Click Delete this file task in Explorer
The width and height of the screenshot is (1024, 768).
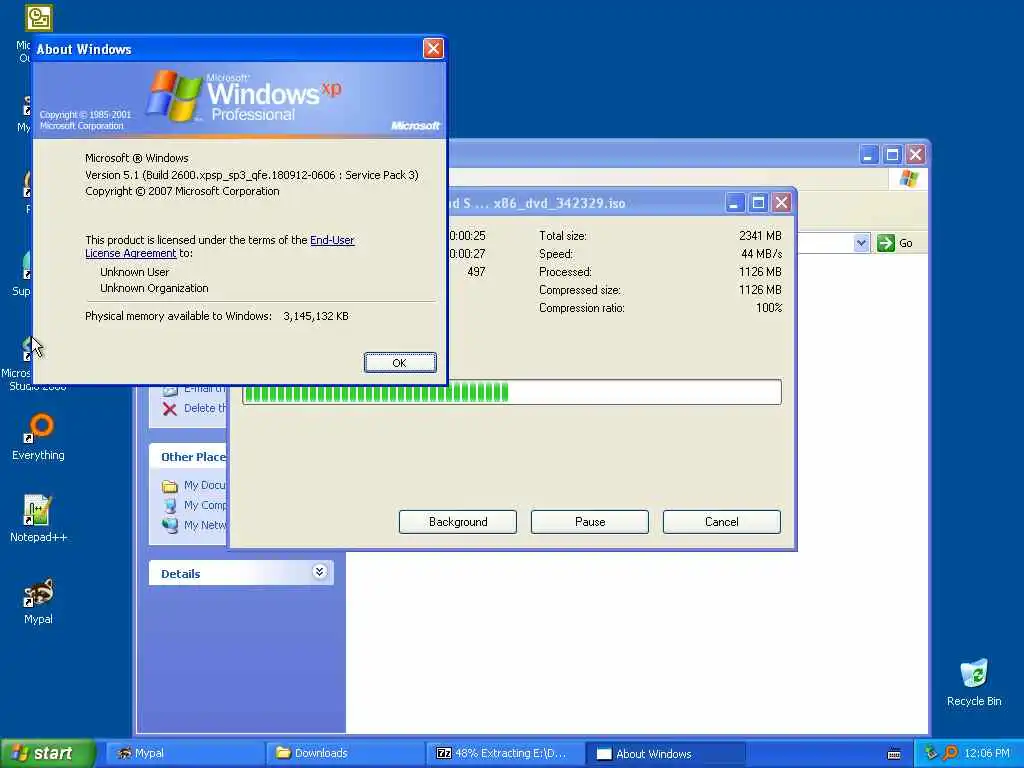(195, 409)
